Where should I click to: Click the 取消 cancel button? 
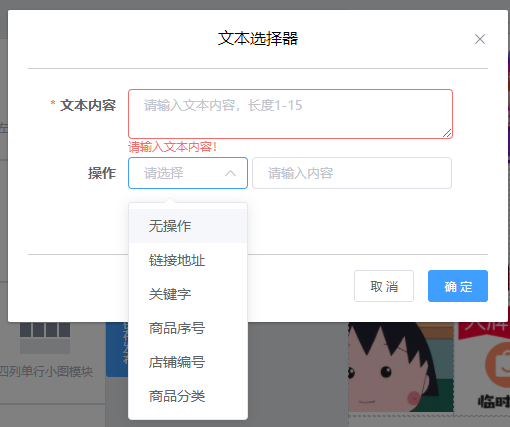384,286
